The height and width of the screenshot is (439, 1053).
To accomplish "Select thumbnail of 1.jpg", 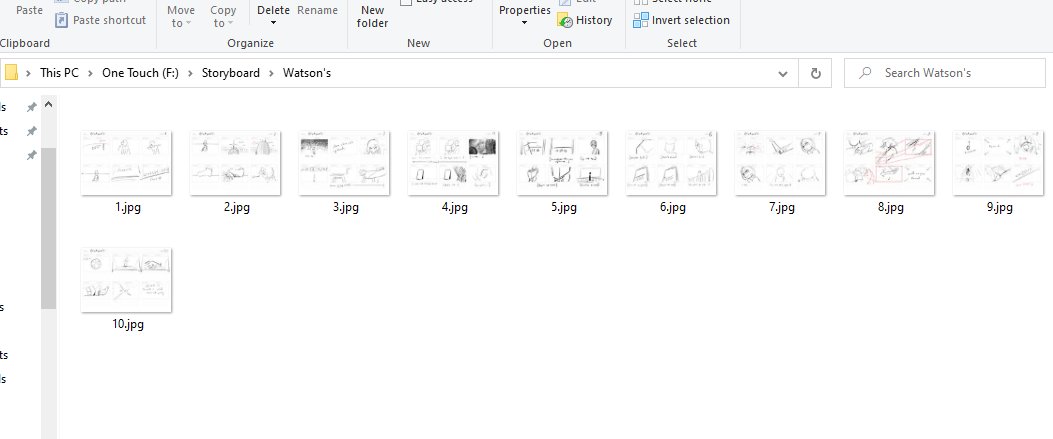I will tap(126, 162).
